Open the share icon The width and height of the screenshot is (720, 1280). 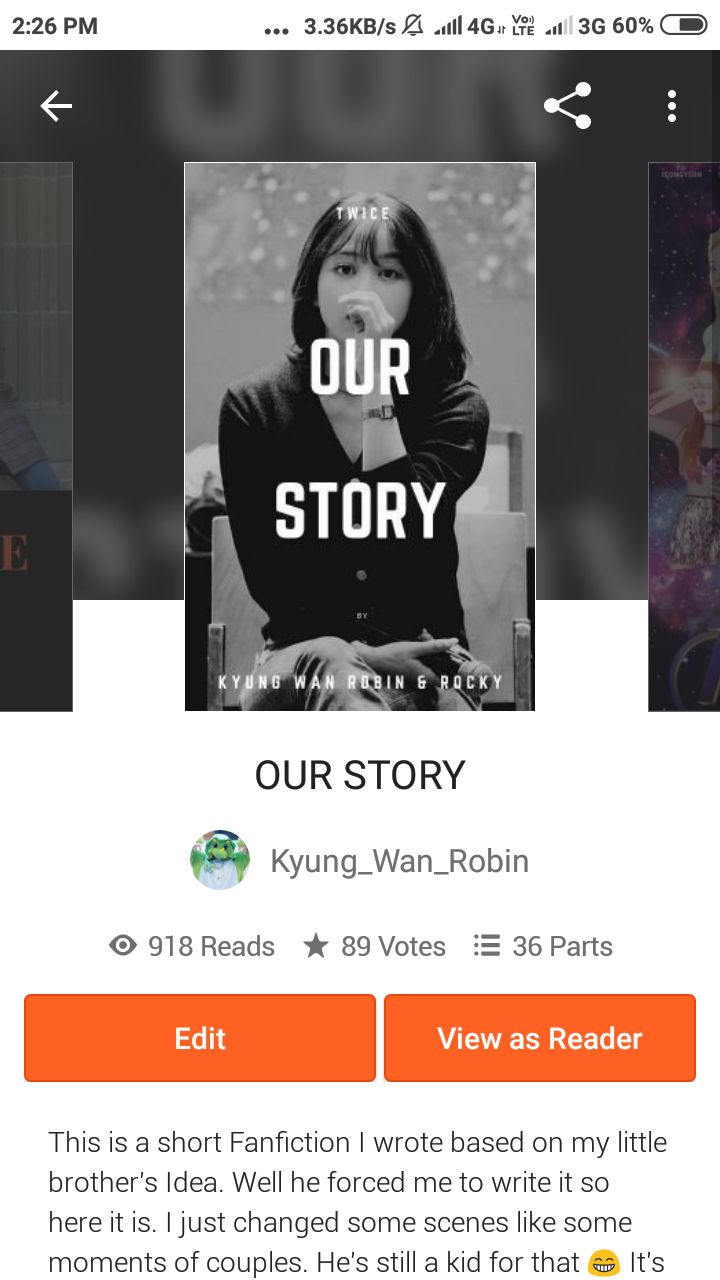click(x=567, y=106)
